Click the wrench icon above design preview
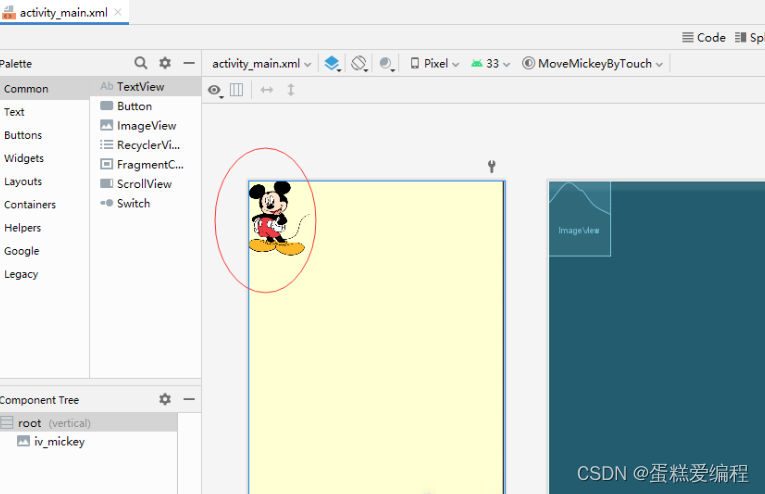The image size is (765, 494). coord(492,166)
